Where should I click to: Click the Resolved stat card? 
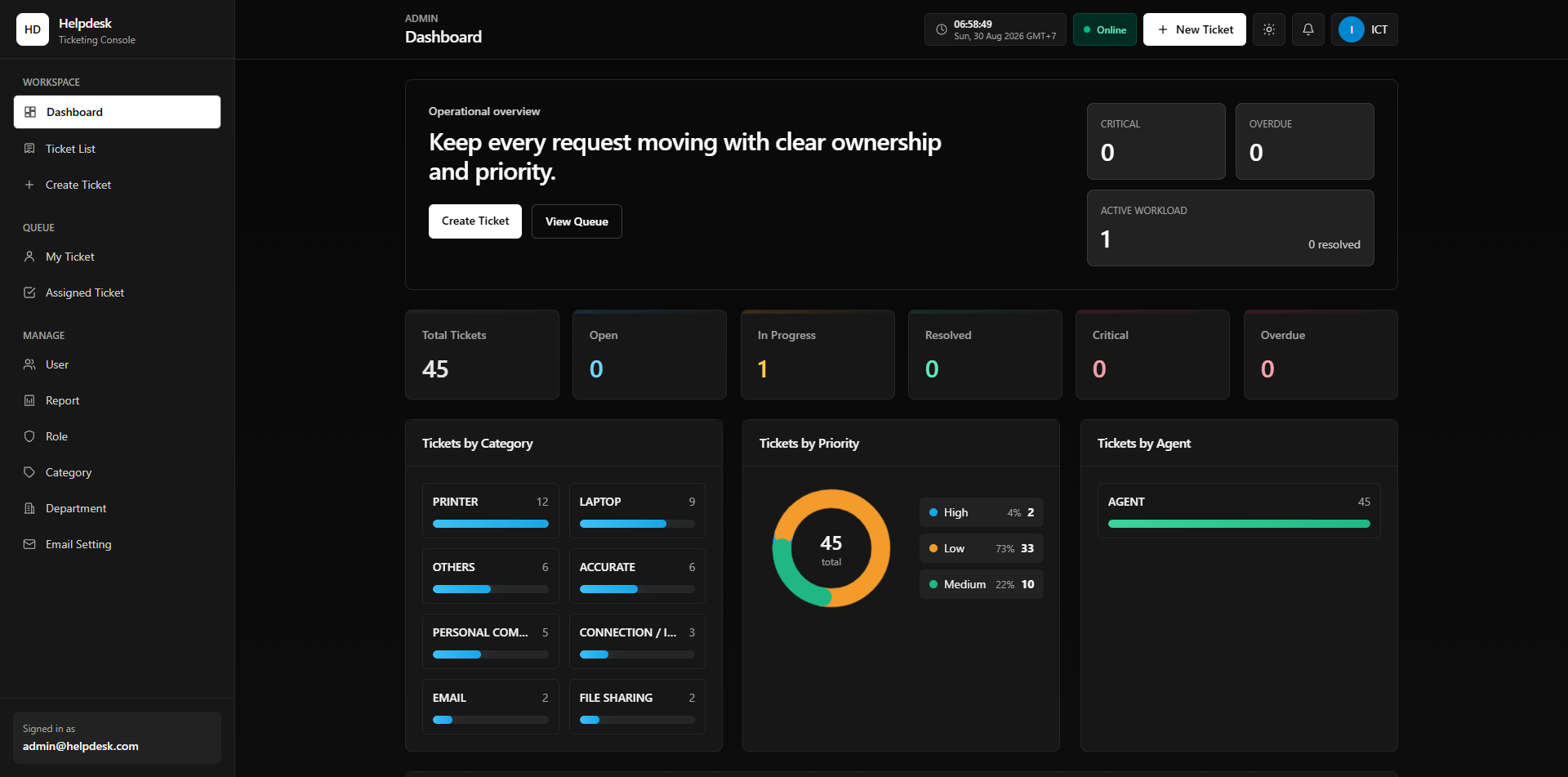tap(985, 355)
